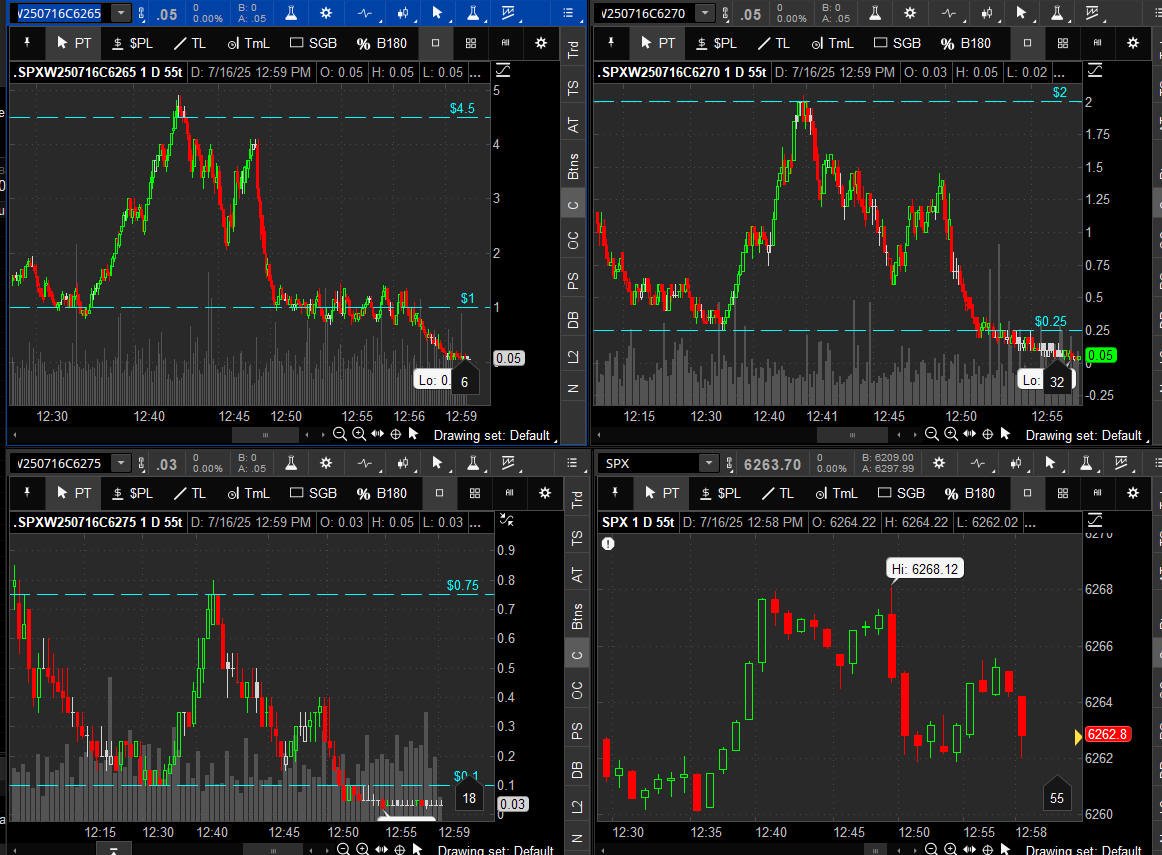This screenshot has width=1162, height=855.
Task: Click the C6265 symbol input field
Action: point(58,13)
